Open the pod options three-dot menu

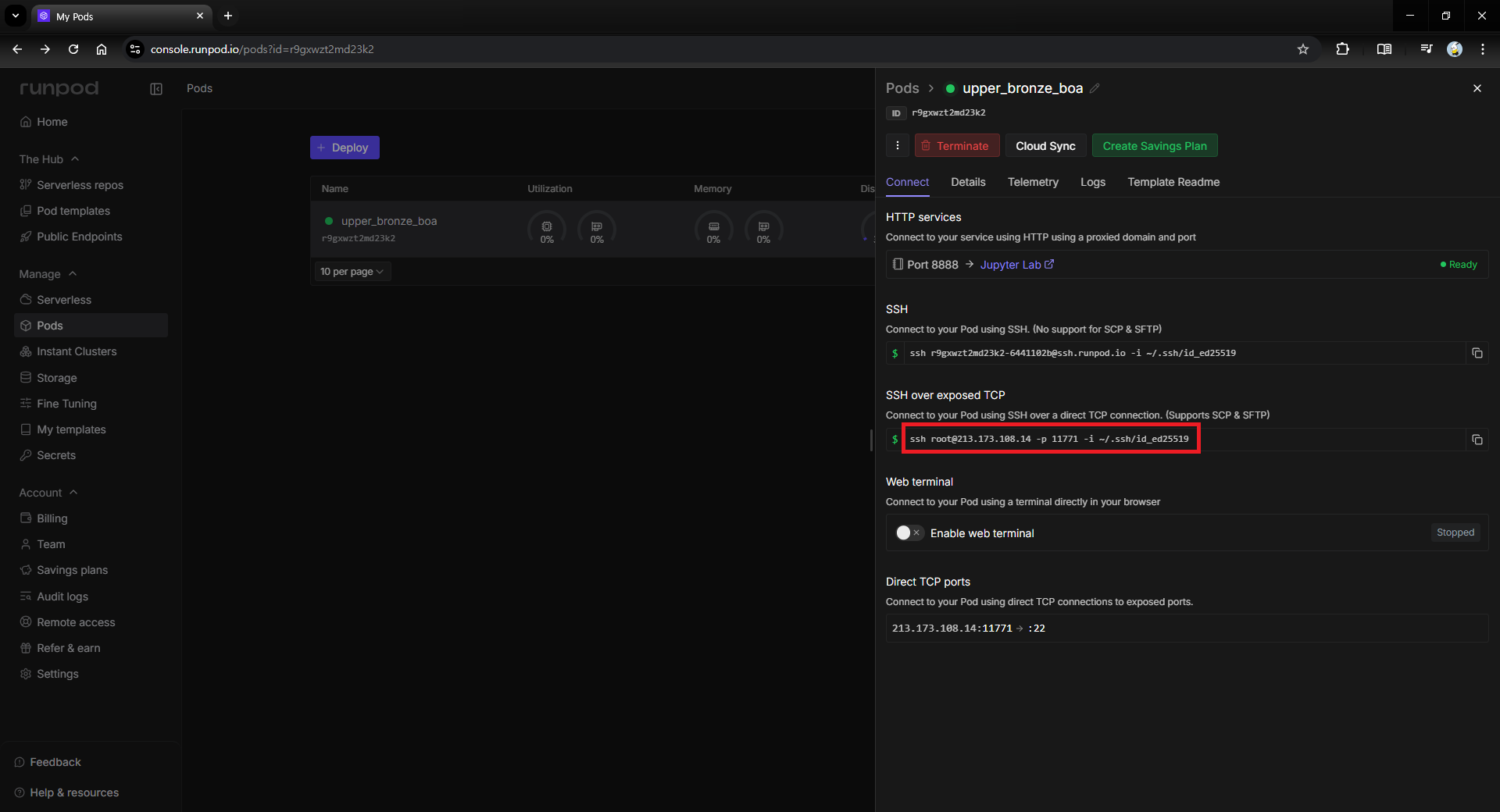898,146
